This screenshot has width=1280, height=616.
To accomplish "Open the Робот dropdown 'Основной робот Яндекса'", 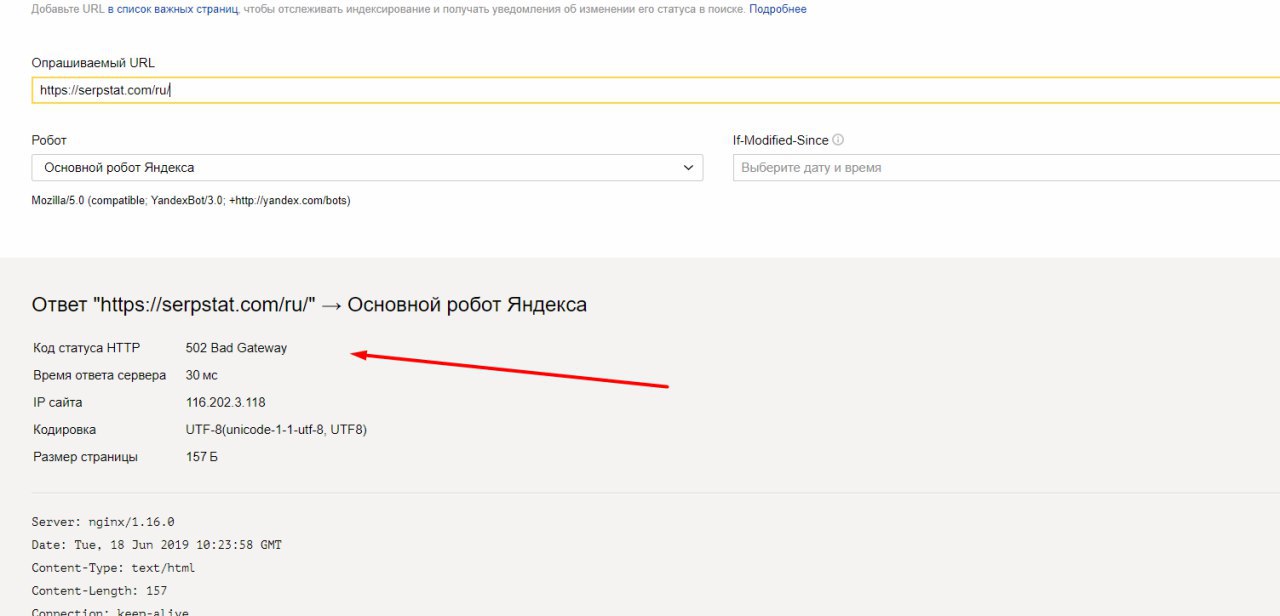I will coord(367,168).
